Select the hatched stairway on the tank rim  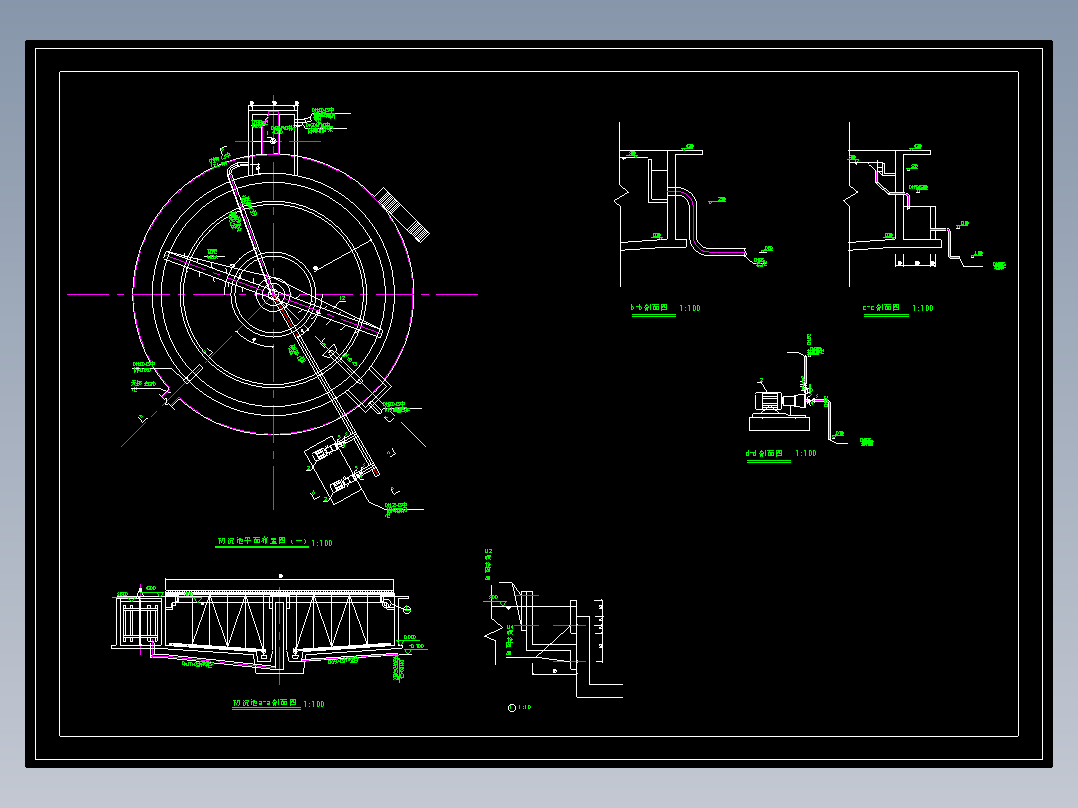click(x=403, y=215)
